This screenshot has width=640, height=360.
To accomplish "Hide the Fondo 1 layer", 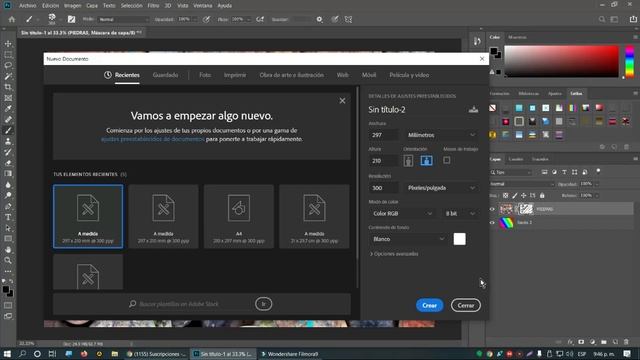I will (x=492, y=222).
